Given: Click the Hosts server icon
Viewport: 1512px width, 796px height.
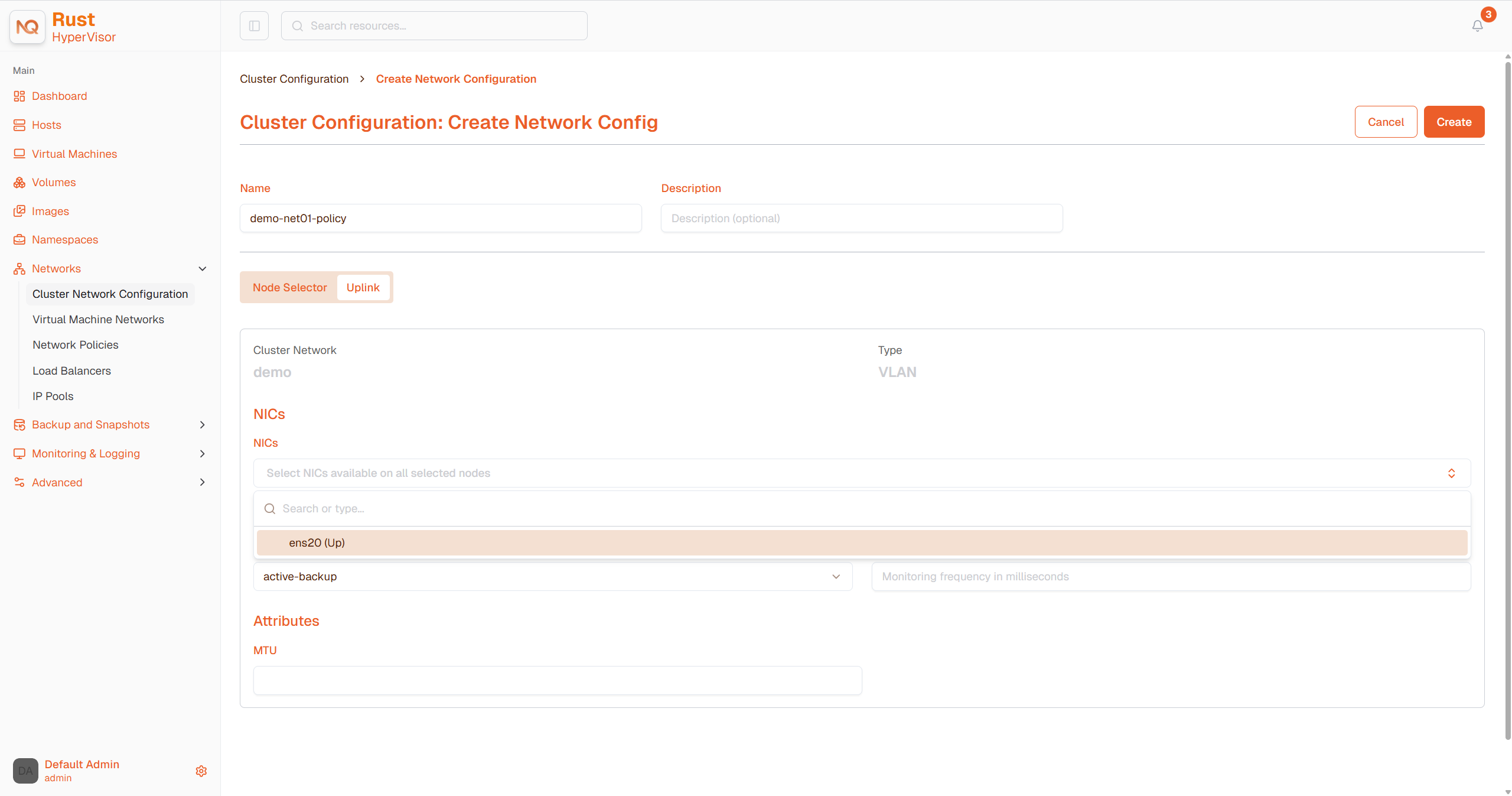Looking at the screenshot, I should [x=19, y=125].
